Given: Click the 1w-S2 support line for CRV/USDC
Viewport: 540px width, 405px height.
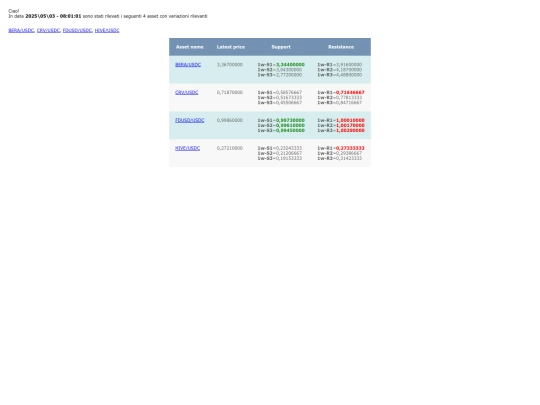Looking at the screenshot, I should (280, 97).
